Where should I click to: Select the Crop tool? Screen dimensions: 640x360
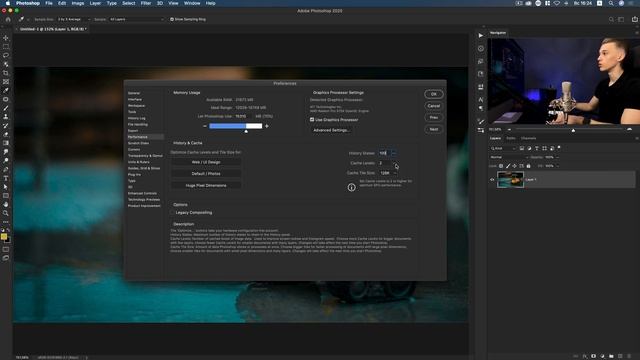[6, 73]
